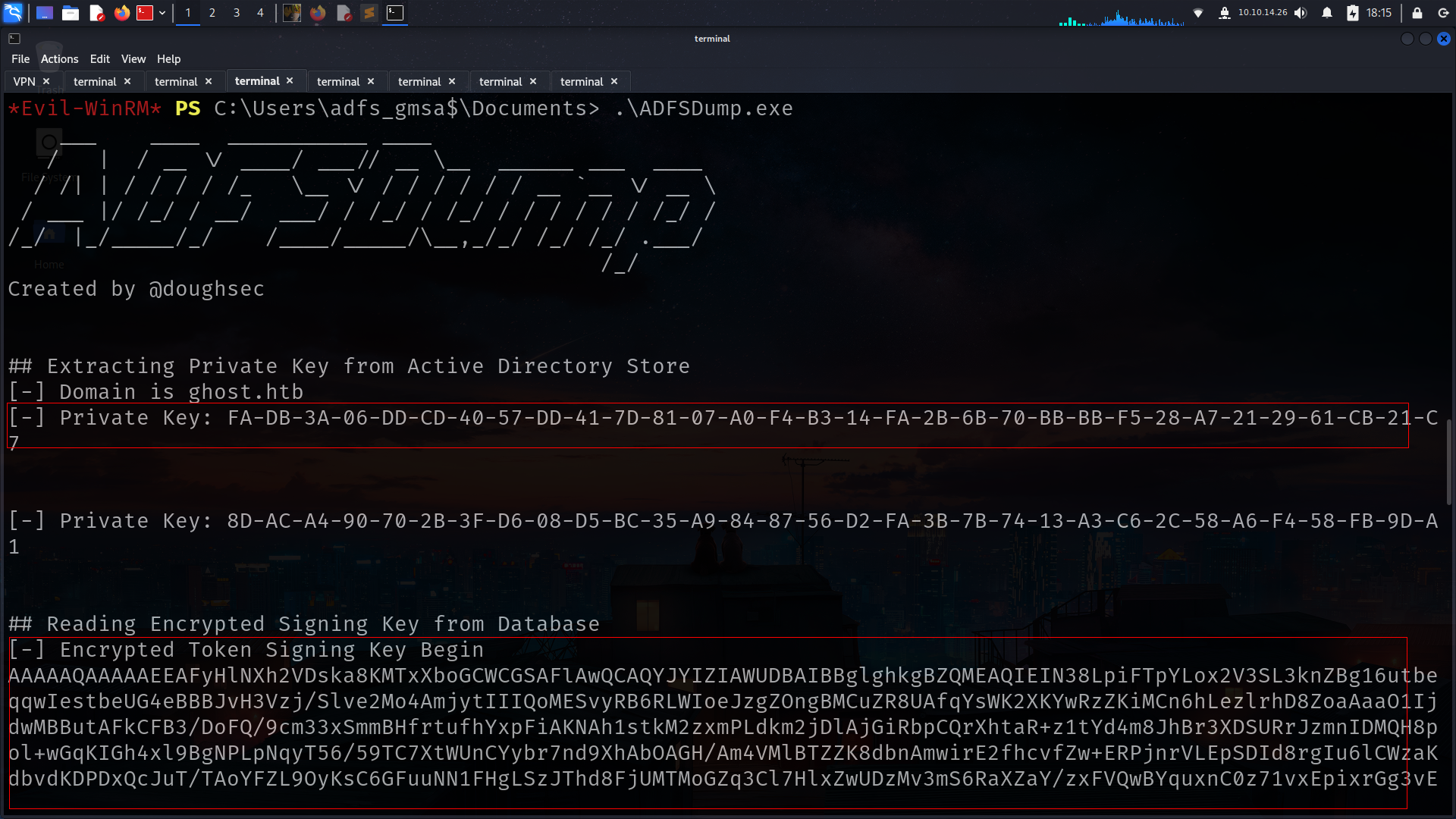Select the running Firefox window in taskbar
Viewport: 1456px width, 819px height.
(x=318, y=13)
